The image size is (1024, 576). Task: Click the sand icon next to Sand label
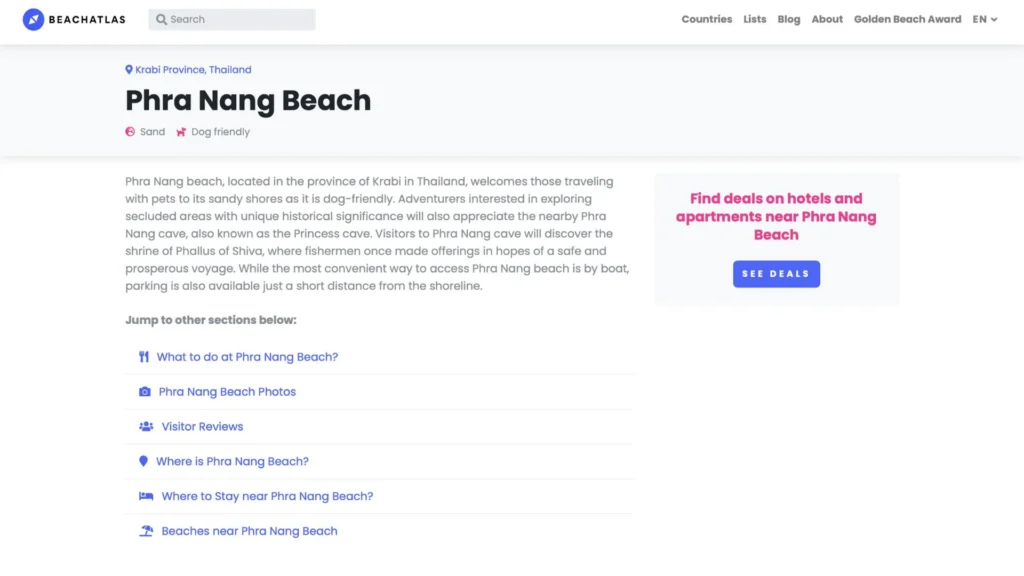point(130,132)
